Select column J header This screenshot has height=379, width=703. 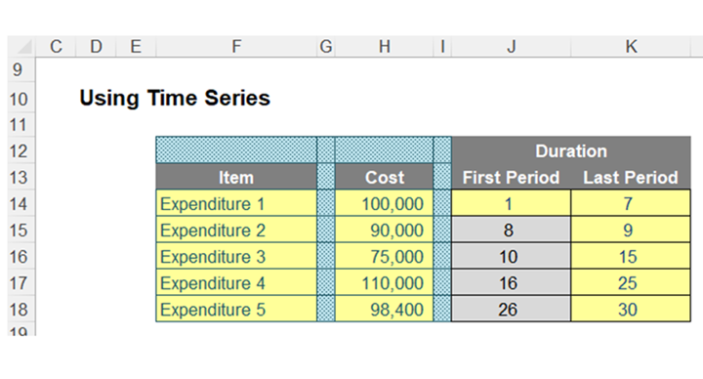(x=511, y=47)
